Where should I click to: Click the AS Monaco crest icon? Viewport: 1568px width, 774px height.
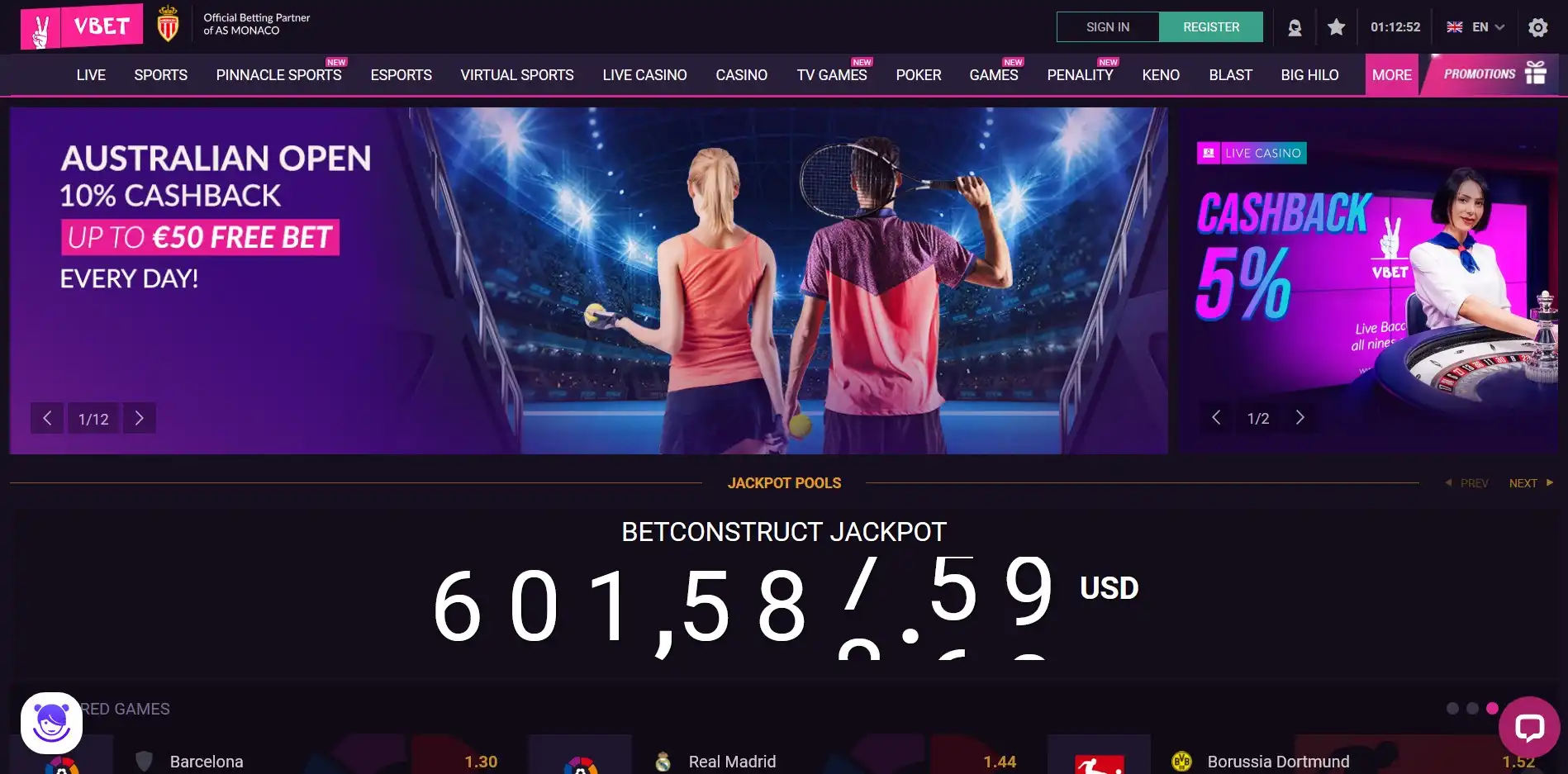[x=168, y=24]
